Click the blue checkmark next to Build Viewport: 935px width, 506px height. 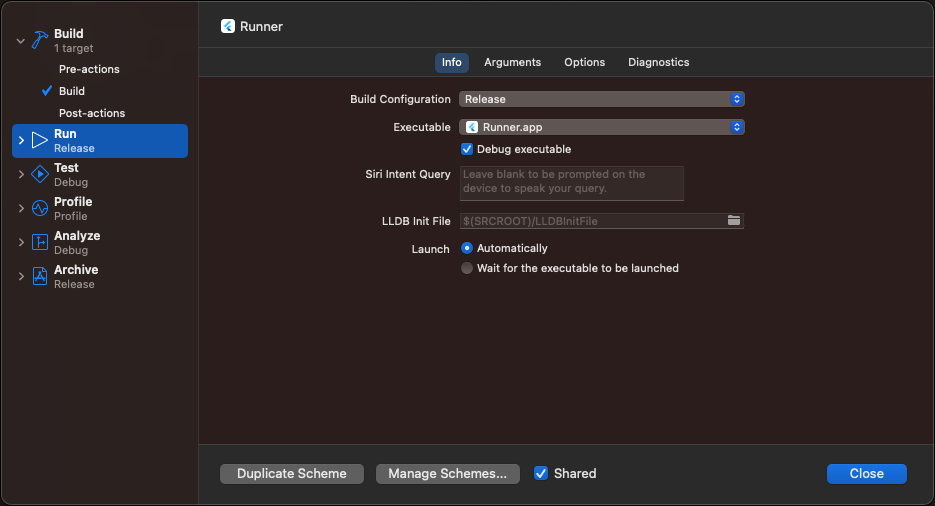[x=47, y=91]
